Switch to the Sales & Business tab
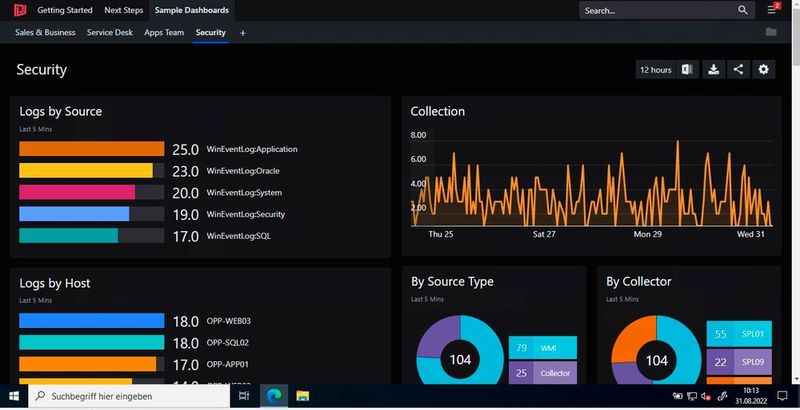This screenshot has width=800, height=410. (x=45, y=32)
